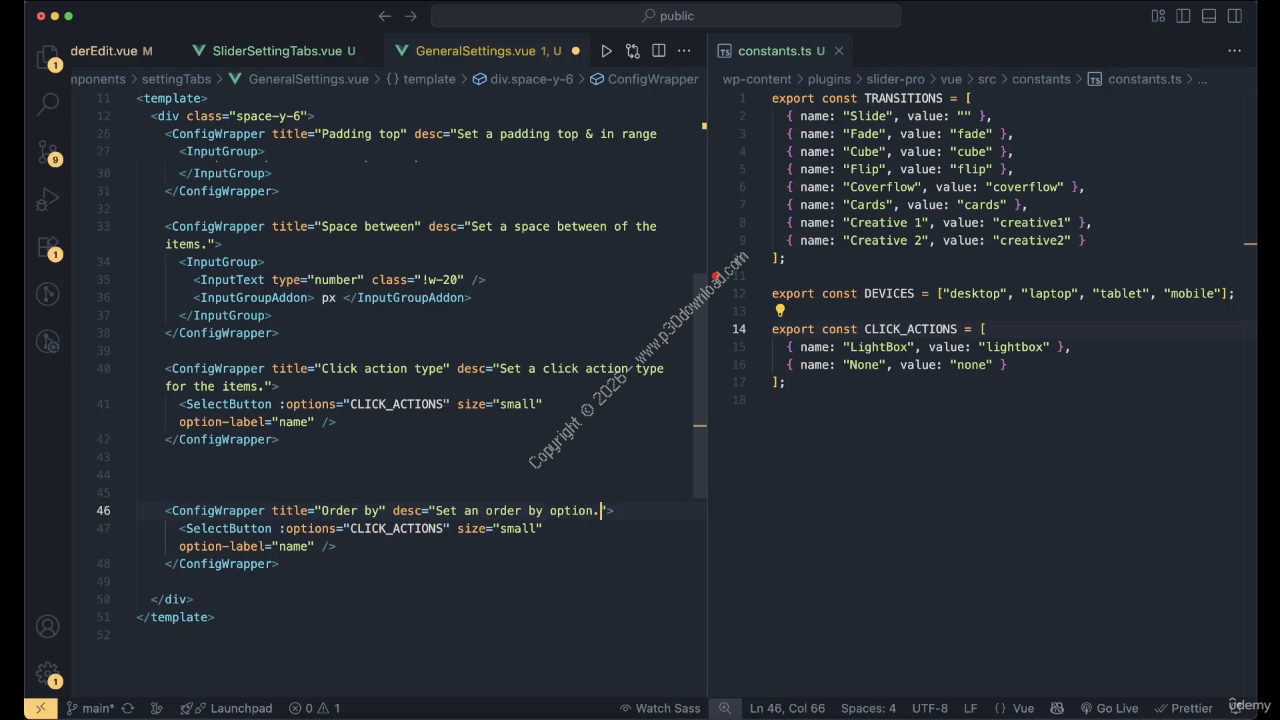This screenshot has width=1280, height=720.
Task: Click the Run play icon in editor toolbar
Action: pyautogui.click(x=606, y=51)
